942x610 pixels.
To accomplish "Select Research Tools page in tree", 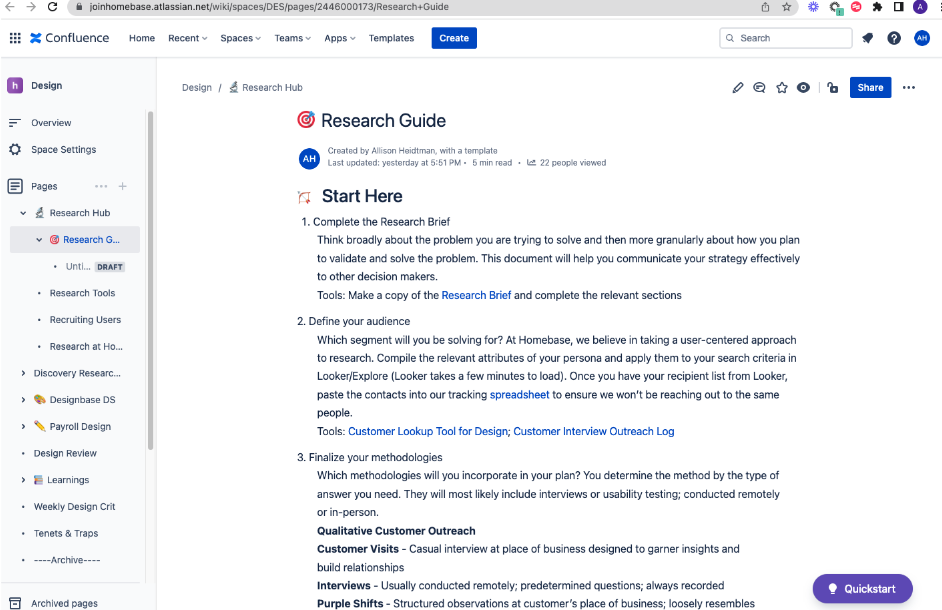I will pyautogui.click(x=82, y=293).
